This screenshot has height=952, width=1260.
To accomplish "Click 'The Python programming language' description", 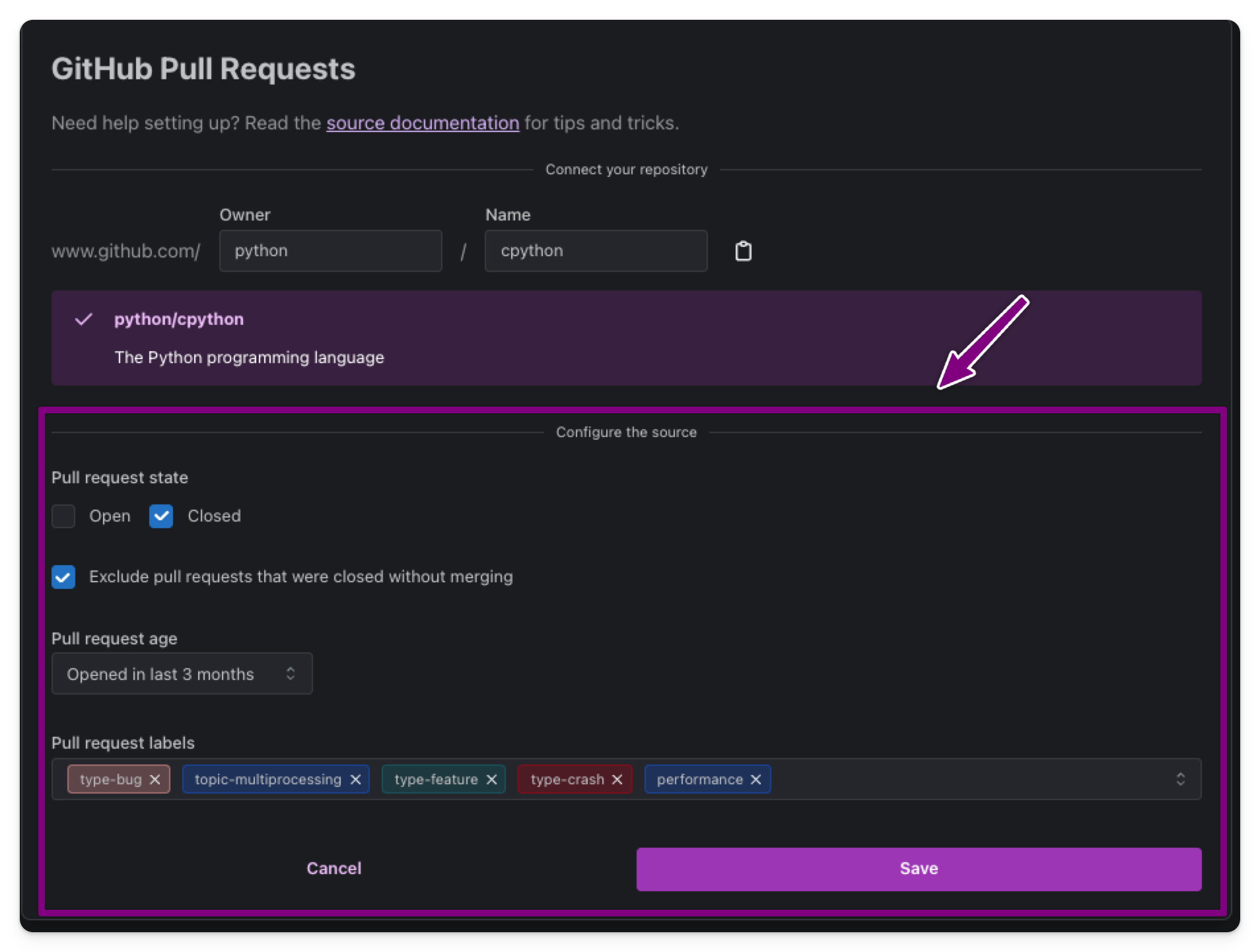I will pyautogui.click(x=249, y=357).
